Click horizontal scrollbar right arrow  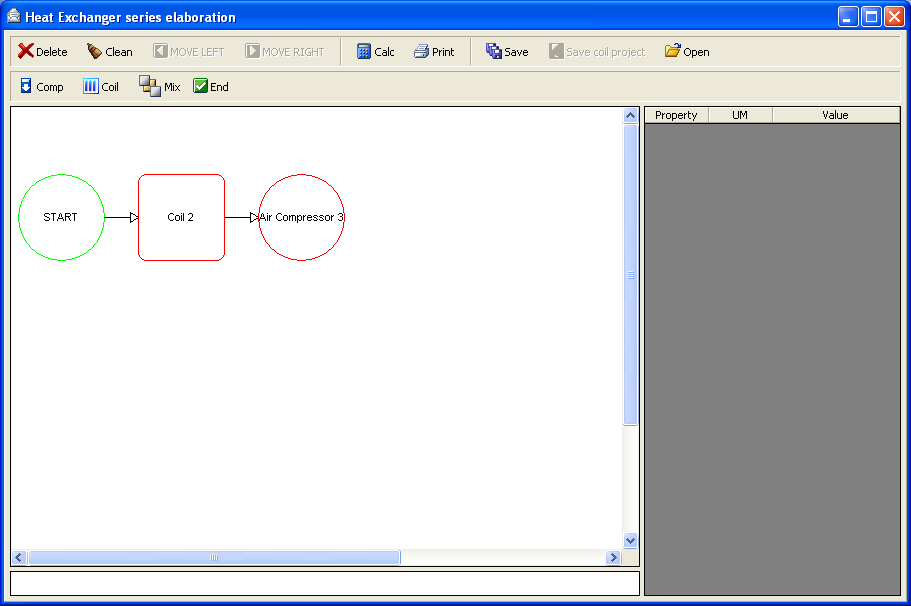coord(613,557)
